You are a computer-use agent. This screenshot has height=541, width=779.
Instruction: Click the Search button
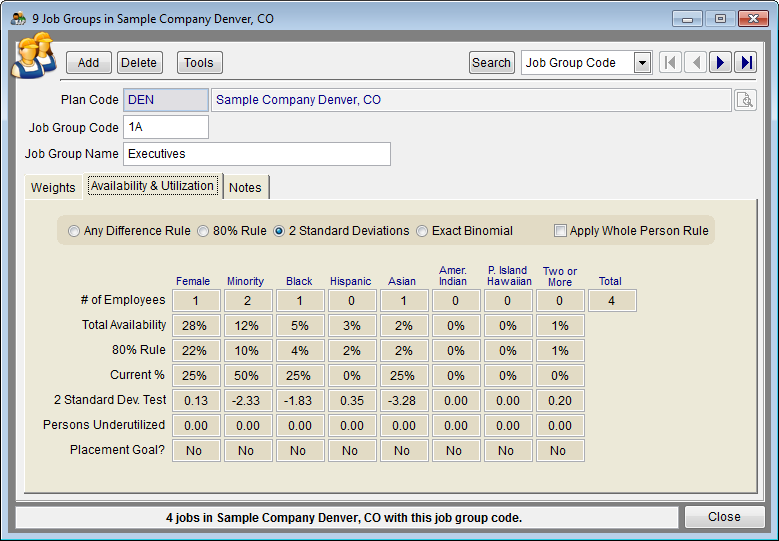tap(491, 63)
